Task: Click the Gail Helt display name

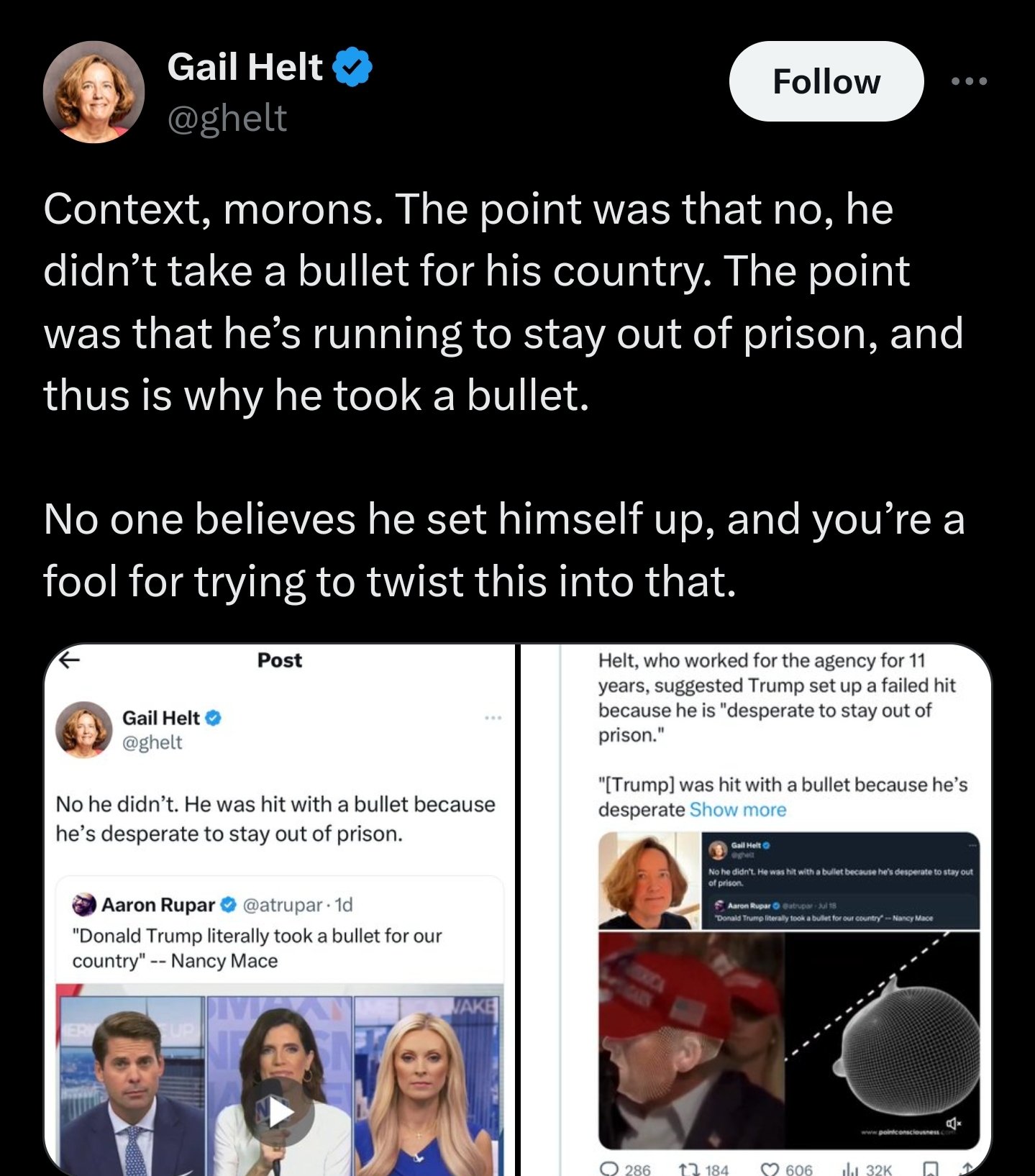Action: (x=245, y=67)
